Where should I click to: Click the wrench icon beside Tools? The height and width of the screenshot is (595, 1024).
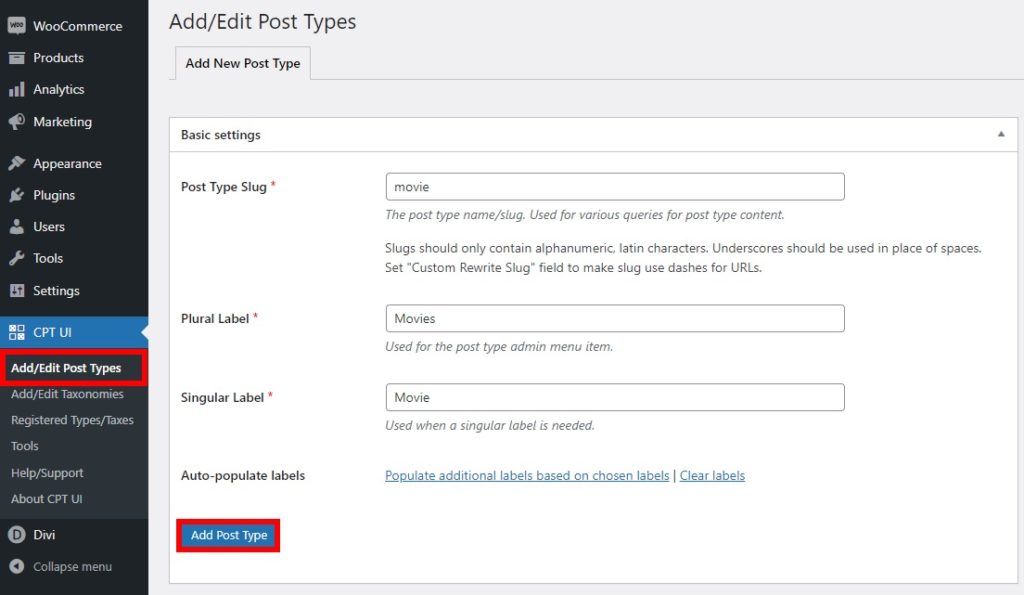tap(16, 258)
